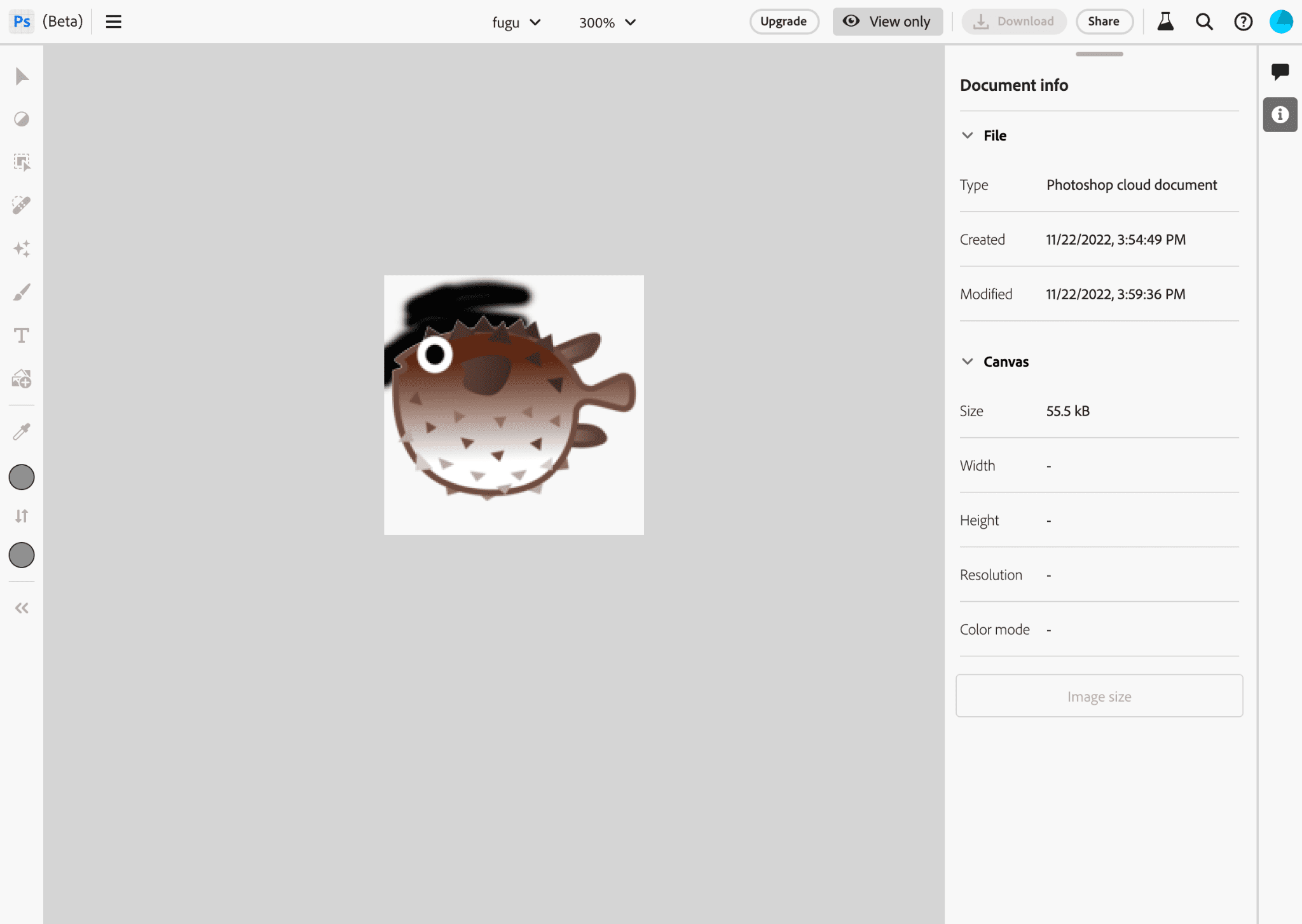
Task: Select the Healing Brush tool
Action: tap(22, 205)
